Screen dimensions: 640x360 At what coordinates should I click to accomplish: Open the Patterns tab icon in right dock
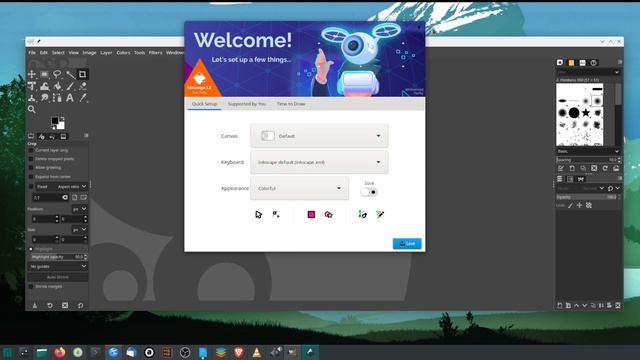click(x=571, y=62)
